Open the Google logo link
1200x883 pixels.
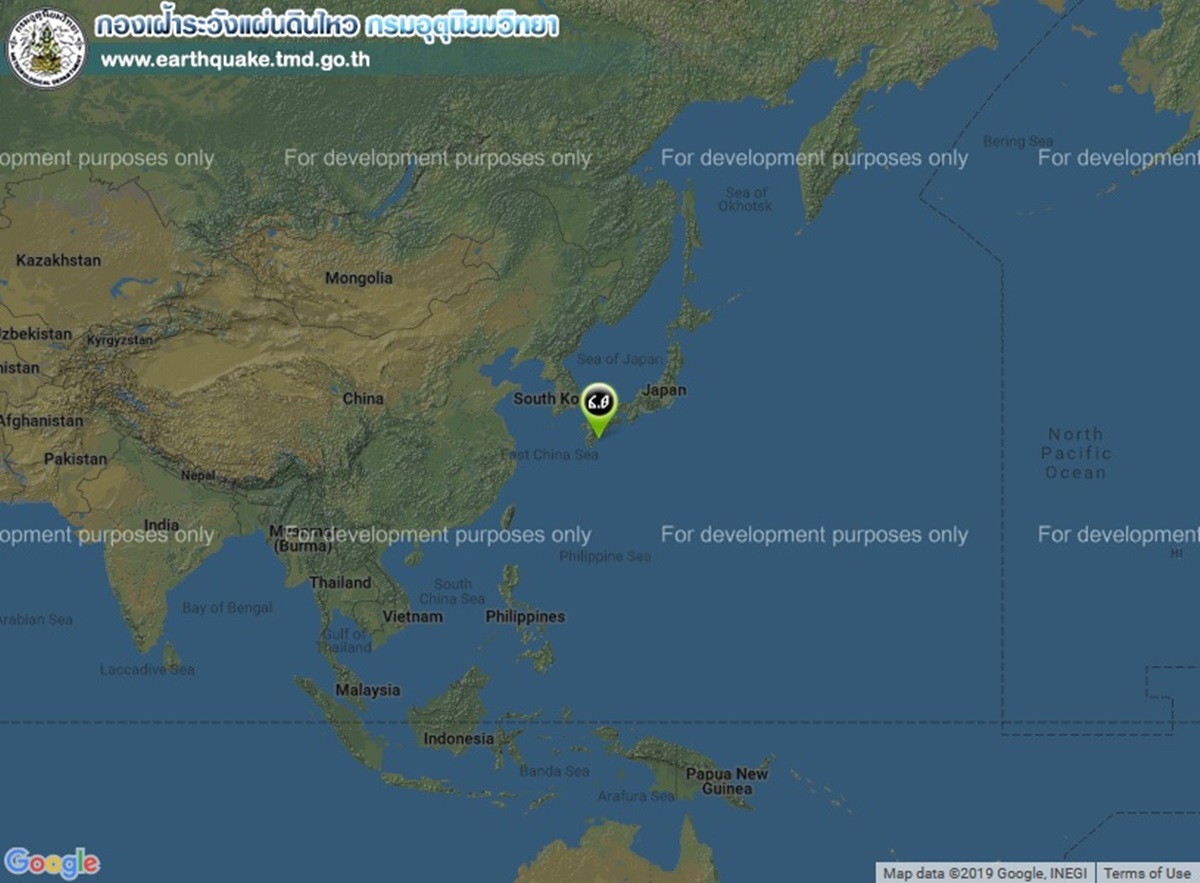click(x=52, y=862)
